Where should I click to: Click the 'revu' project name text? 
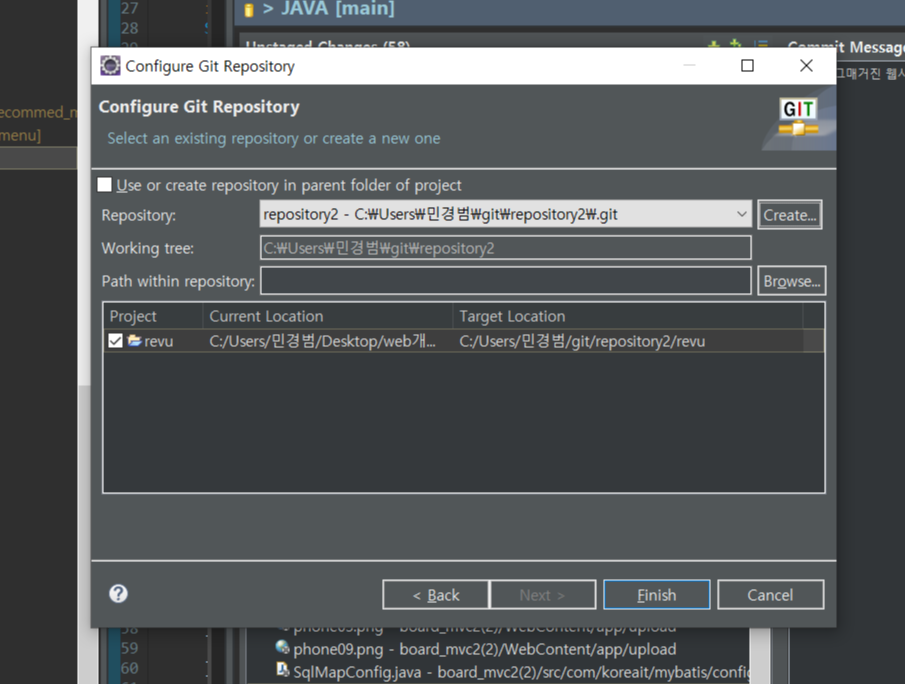159,341
